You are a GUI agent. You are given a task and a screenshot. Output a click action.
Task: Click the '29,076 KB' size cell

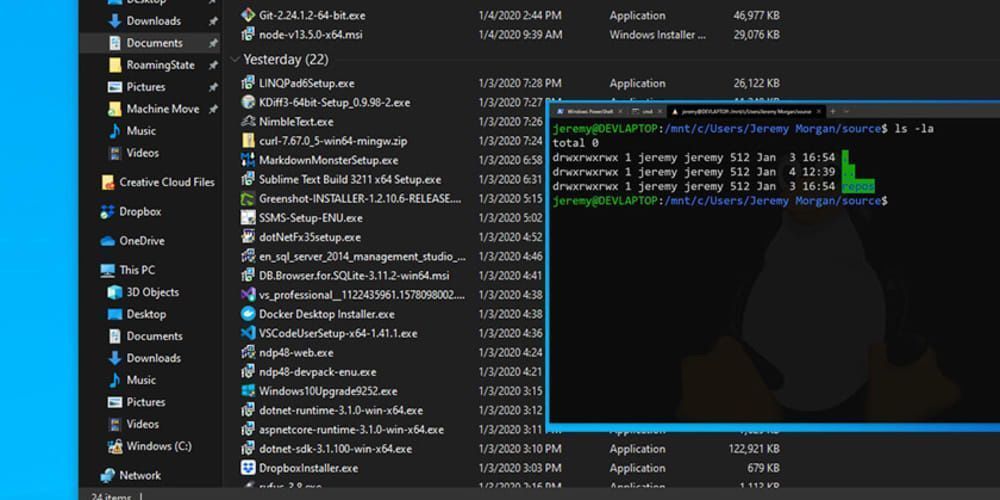click(x=756, y=34)
